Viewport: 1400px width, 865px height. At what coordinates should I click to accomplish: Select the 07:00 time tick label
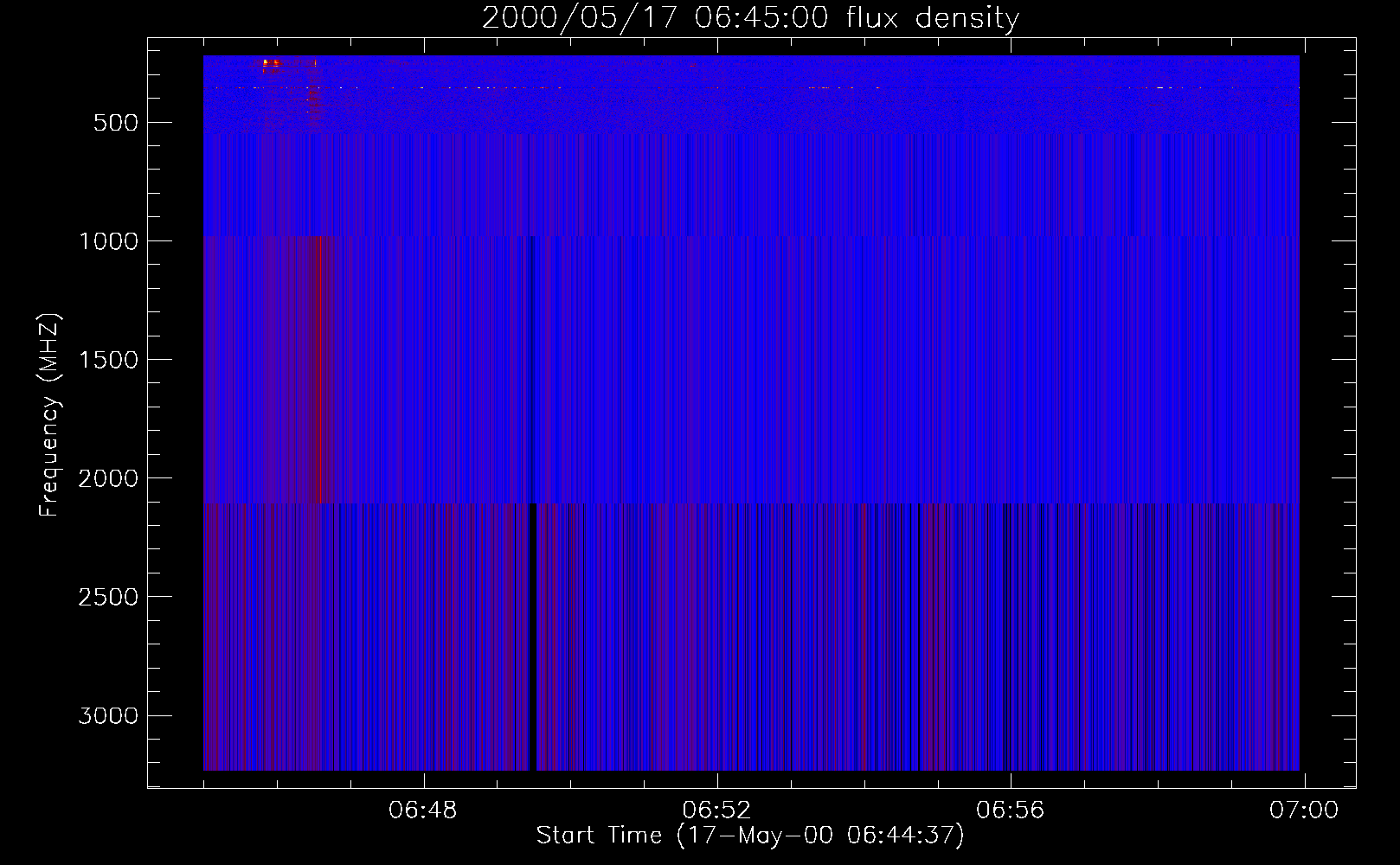tap(1303, 811)
